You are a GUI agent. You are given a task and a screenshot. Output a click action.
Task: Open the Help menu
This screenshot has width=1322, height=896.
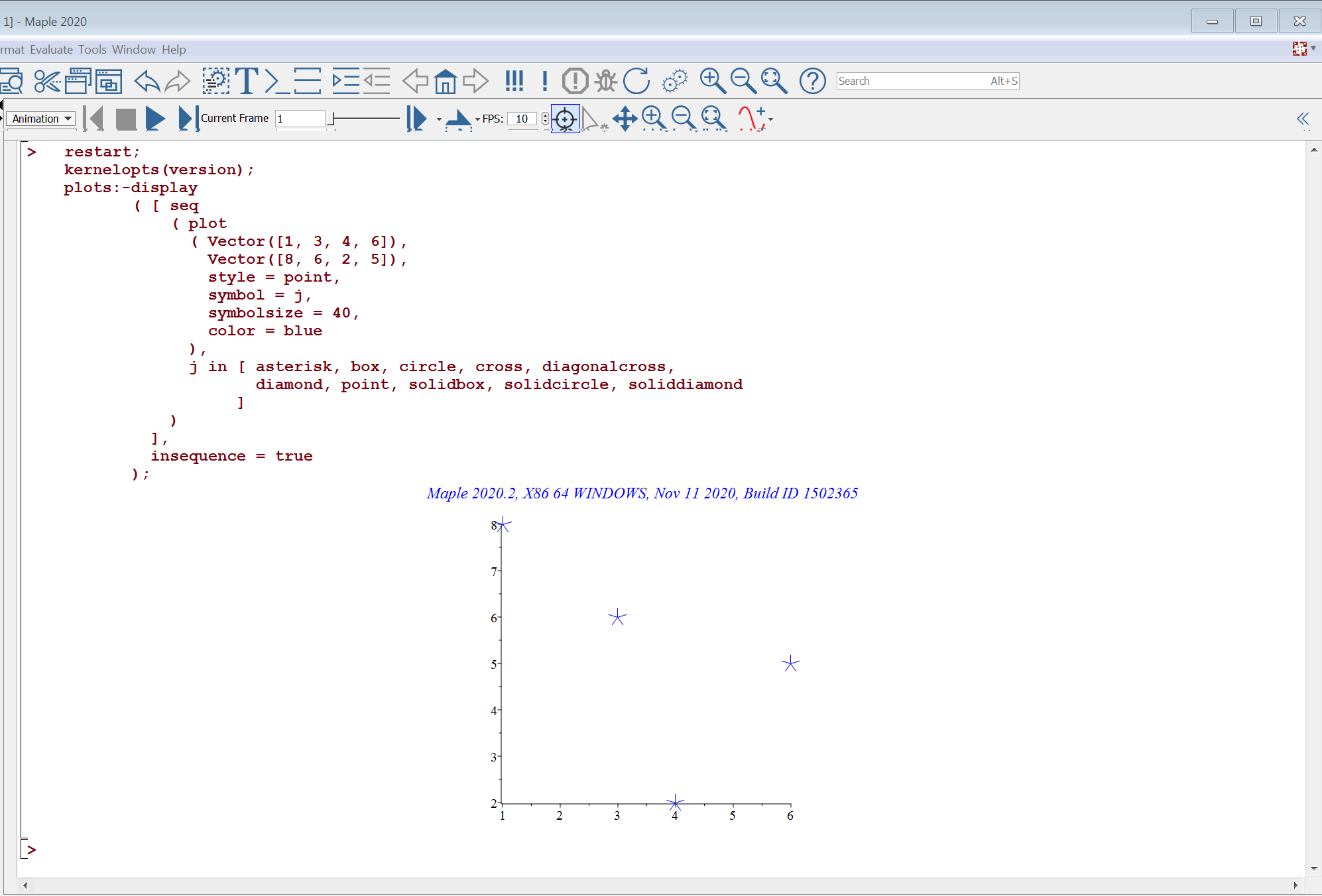pyautogui.click(x=174, y=50)
